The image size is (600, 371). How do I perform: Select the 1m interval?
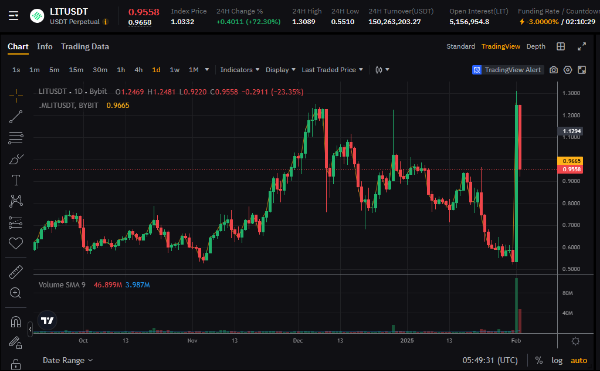click(34, 70)
